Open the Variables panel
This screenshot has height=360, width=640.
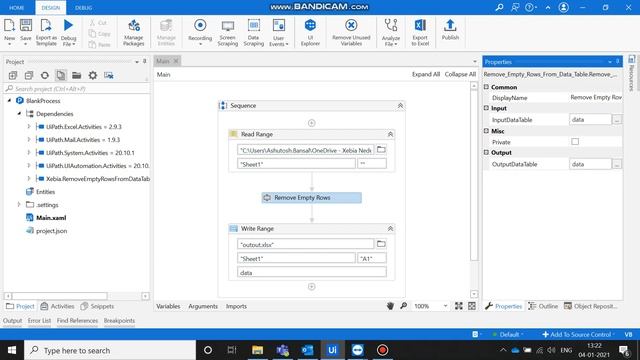(168, 306)
